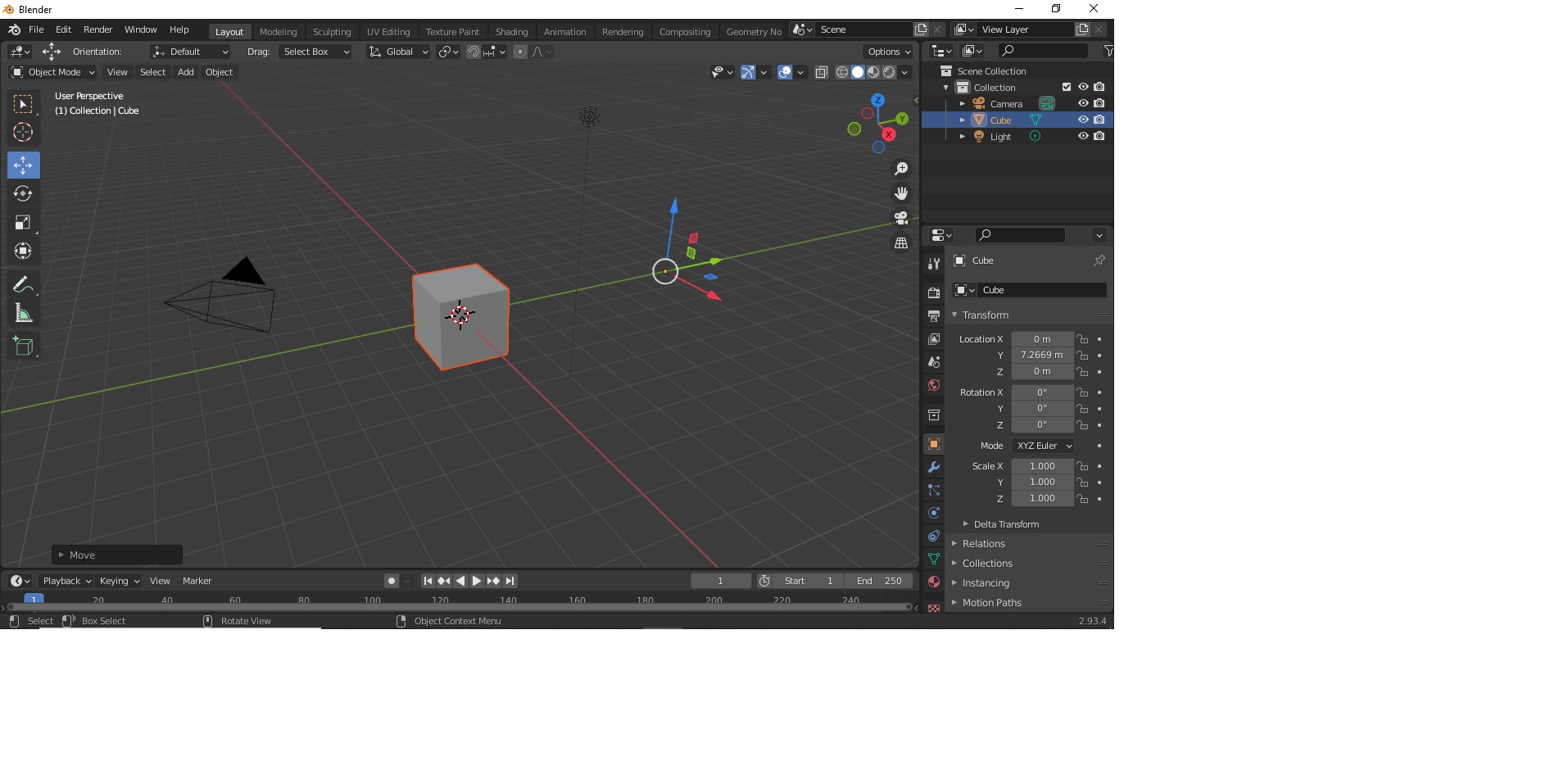Hide the Camera in viewport
Image resolution: width=1568 pixels, height=766 pixels.
[1083, 103]
